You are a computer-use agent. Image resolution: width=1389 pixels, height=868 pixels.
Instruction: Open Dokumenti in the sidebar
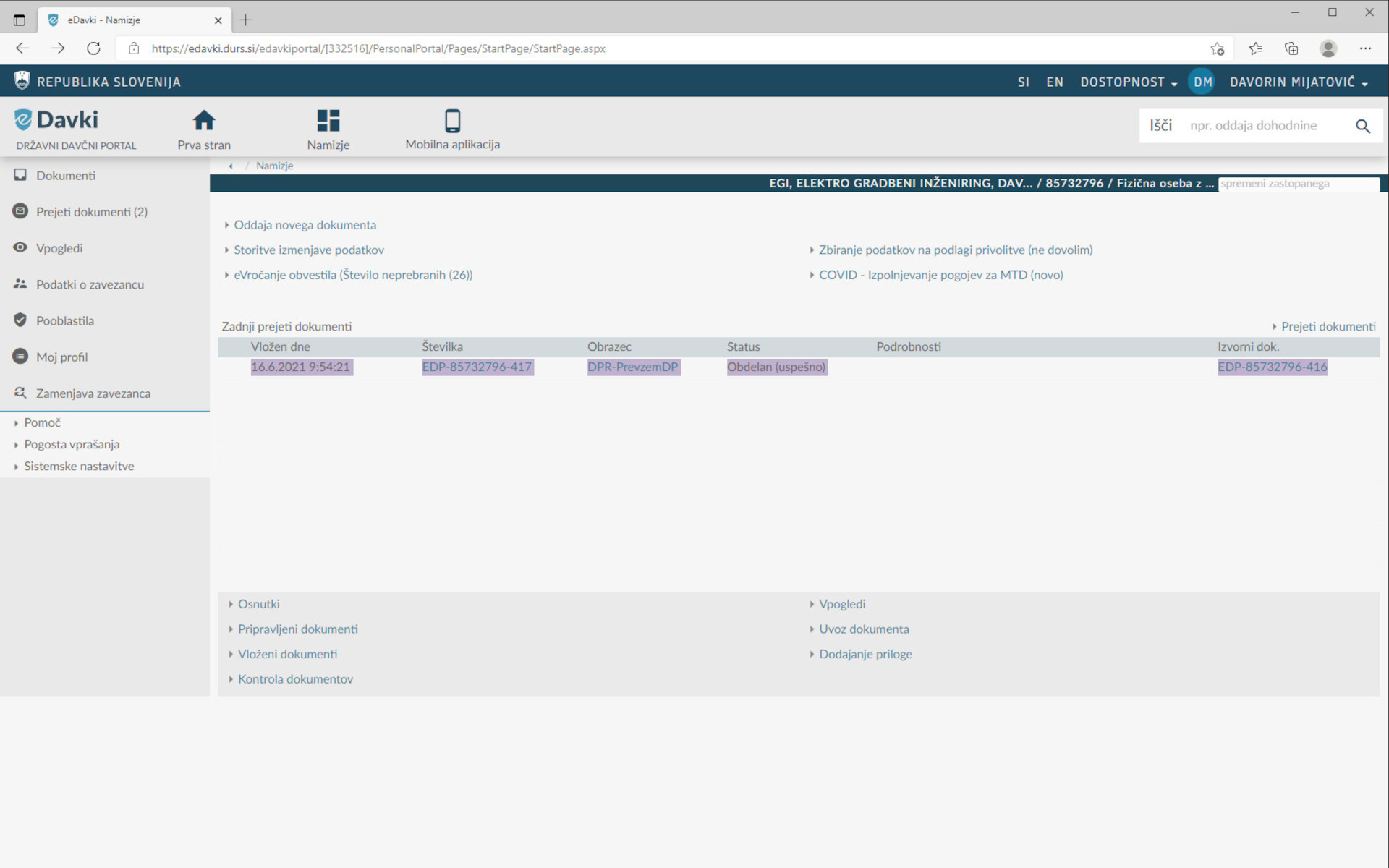(x=65, y=176)
